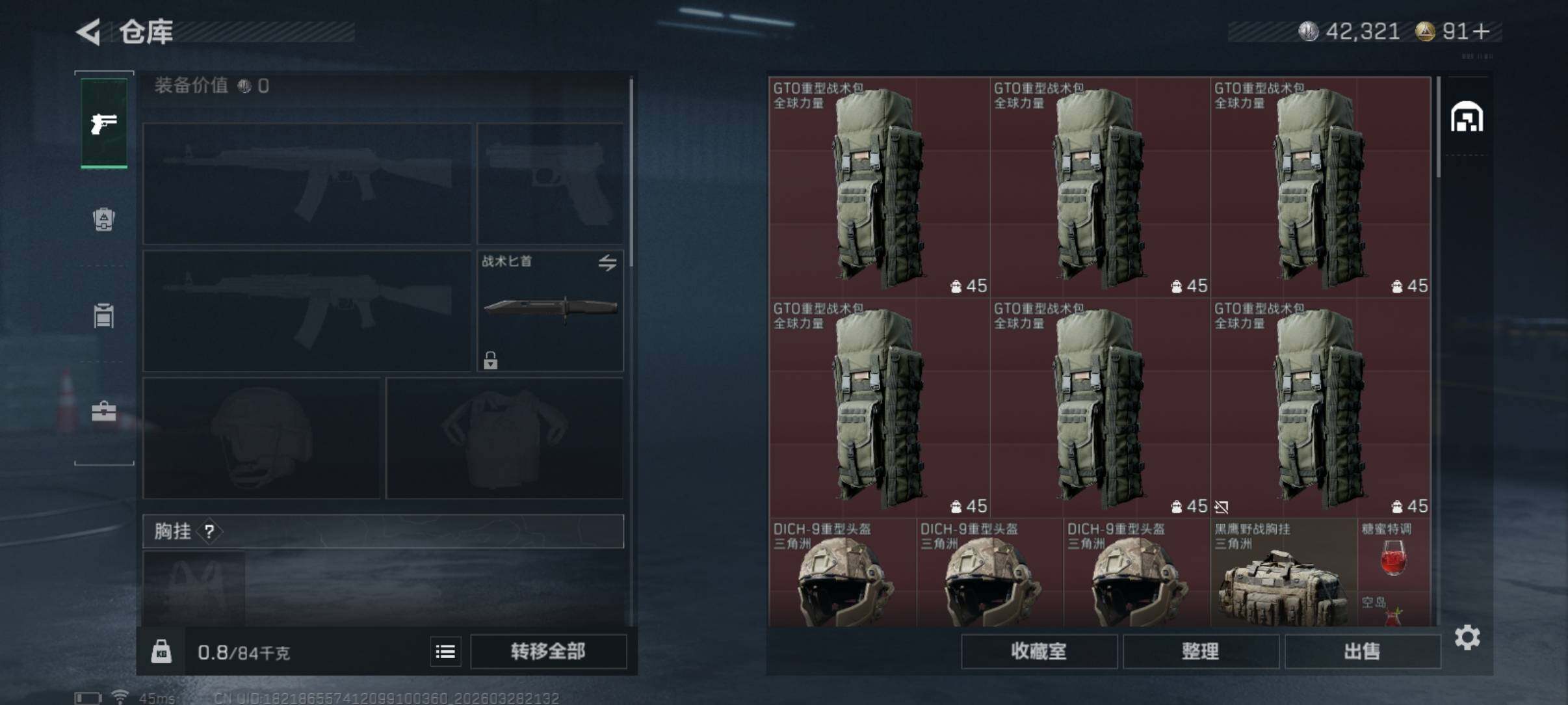Open the backpack tab in left sidebar
The height and width of the screenshot is (705, 1568).
click(104, 219)
